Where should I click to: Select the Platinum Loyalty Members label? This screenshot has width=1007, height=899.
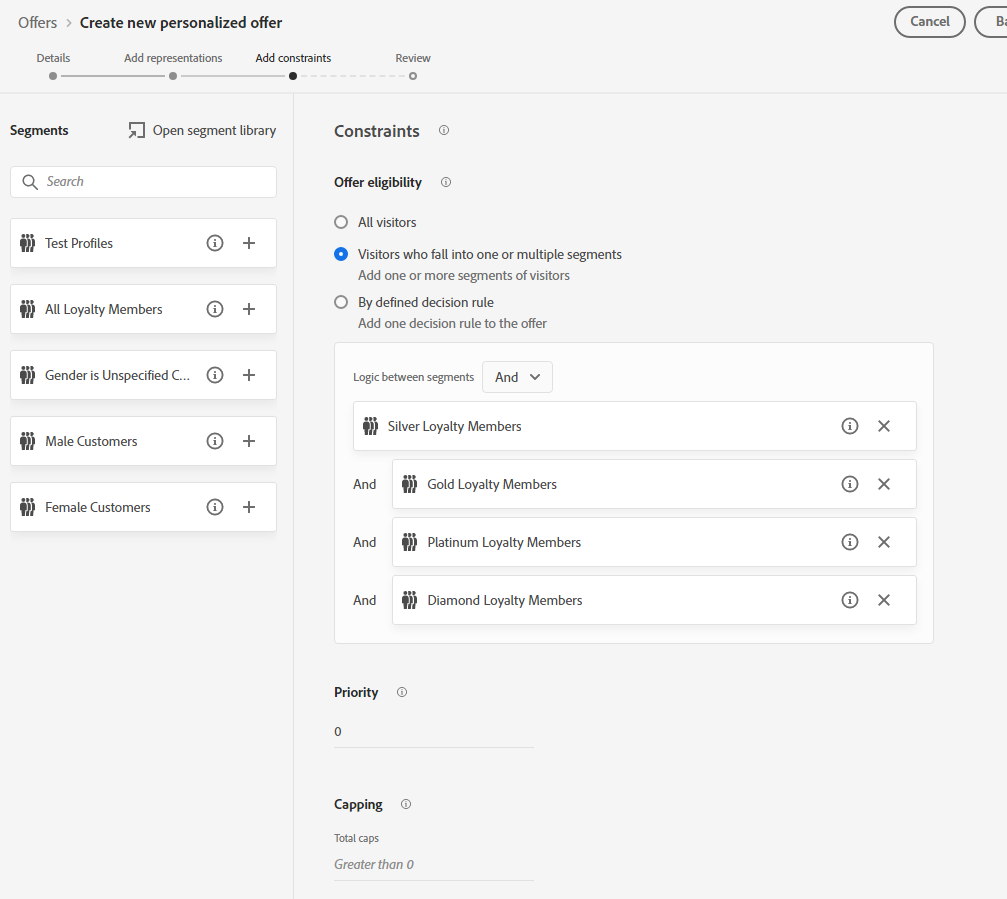[x=504, y=542]
